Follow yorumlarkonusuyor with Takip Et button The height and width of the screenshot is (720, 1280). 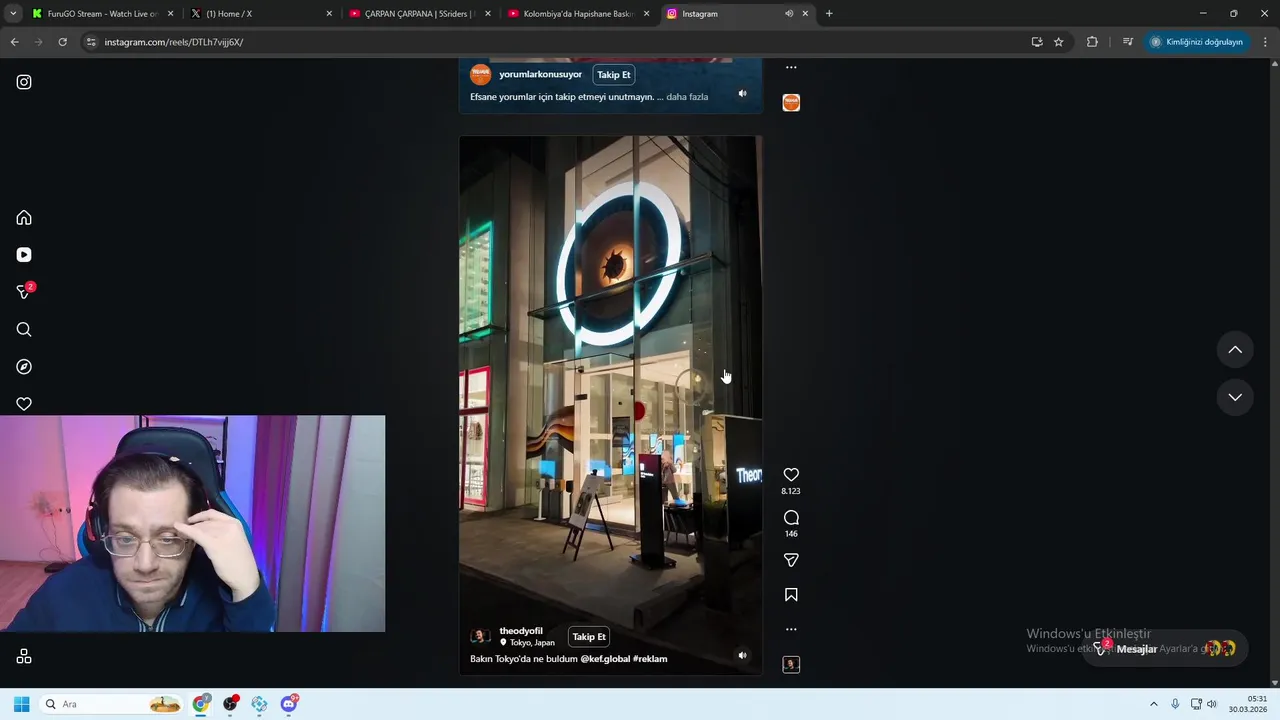pyautogui.click(x=613, y=75)
